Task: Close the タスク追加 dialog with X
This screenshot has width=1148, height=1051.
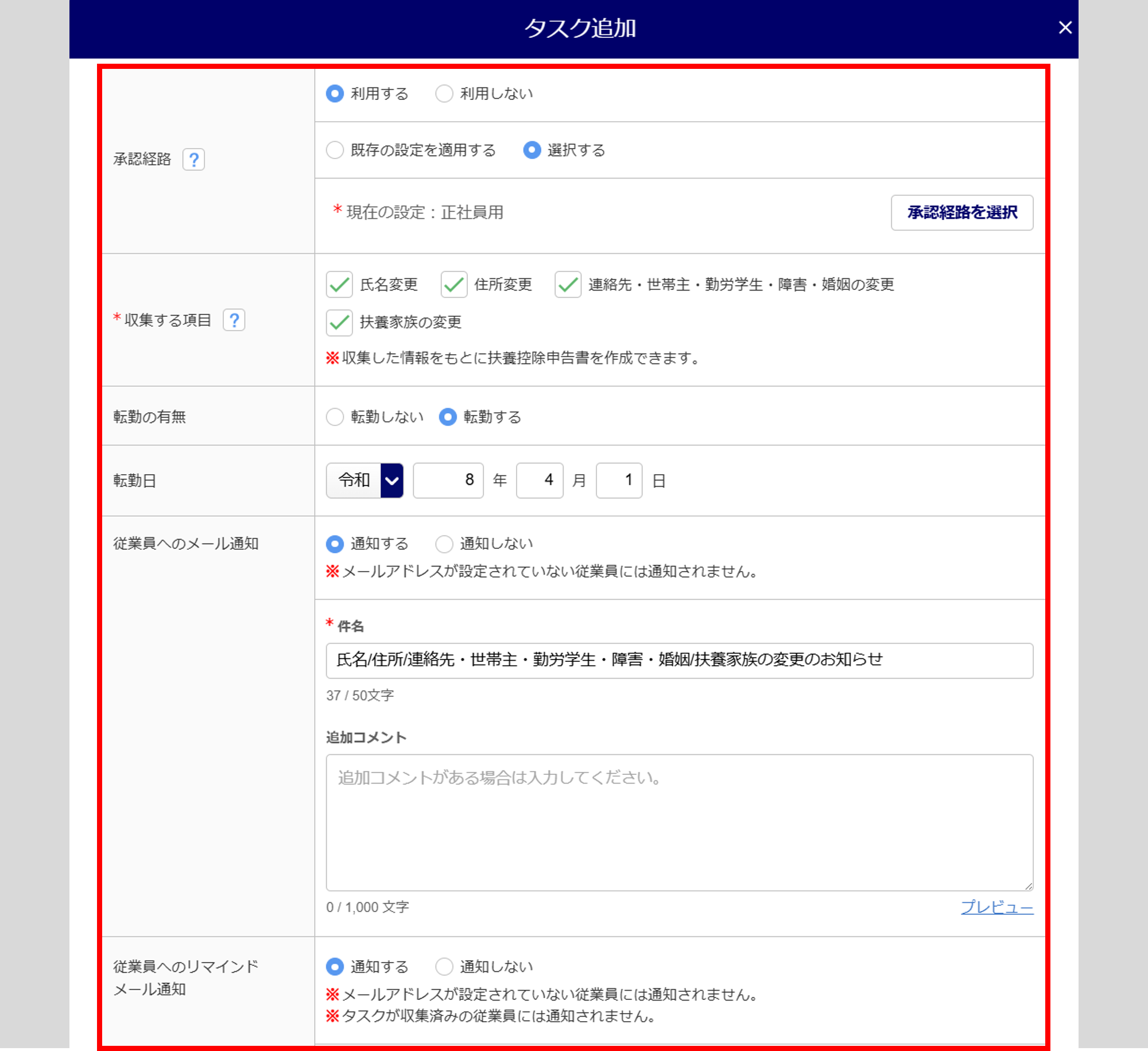Action: [1065, 28]
